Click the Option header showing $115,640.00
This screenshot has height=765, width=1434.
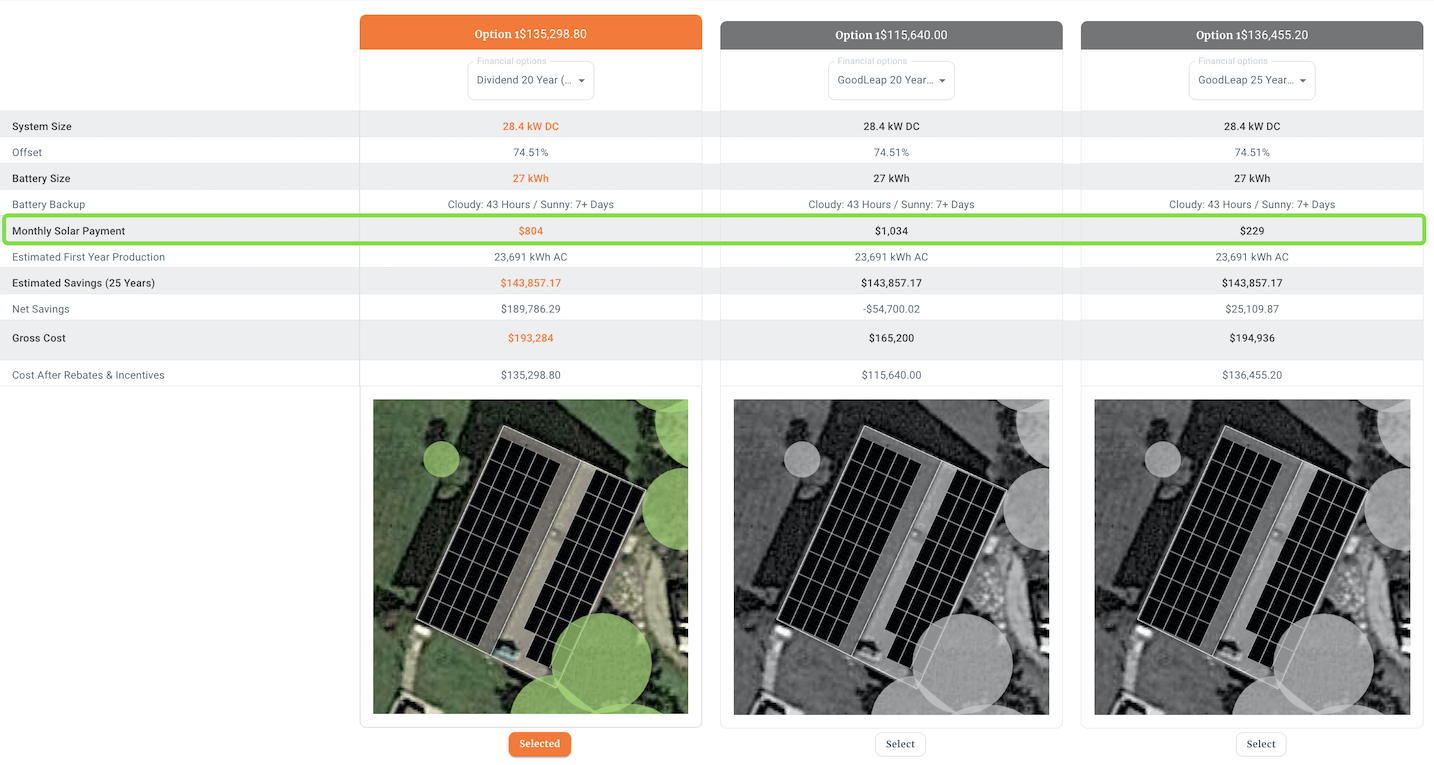890,34
